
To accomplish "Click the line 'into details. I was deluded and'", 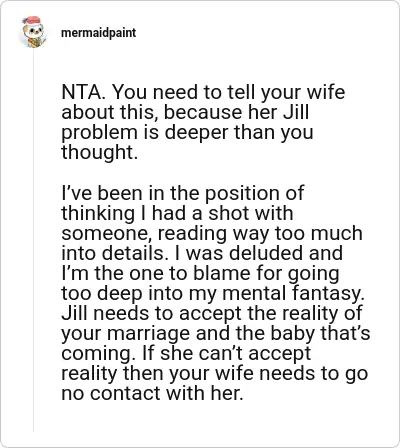I will pyautogui.click(x=202, y=253).
